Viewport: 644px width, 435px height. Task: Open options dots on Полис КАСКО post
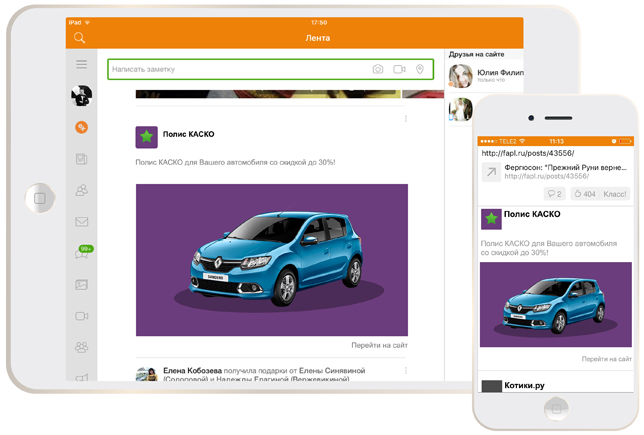point(406,119)
